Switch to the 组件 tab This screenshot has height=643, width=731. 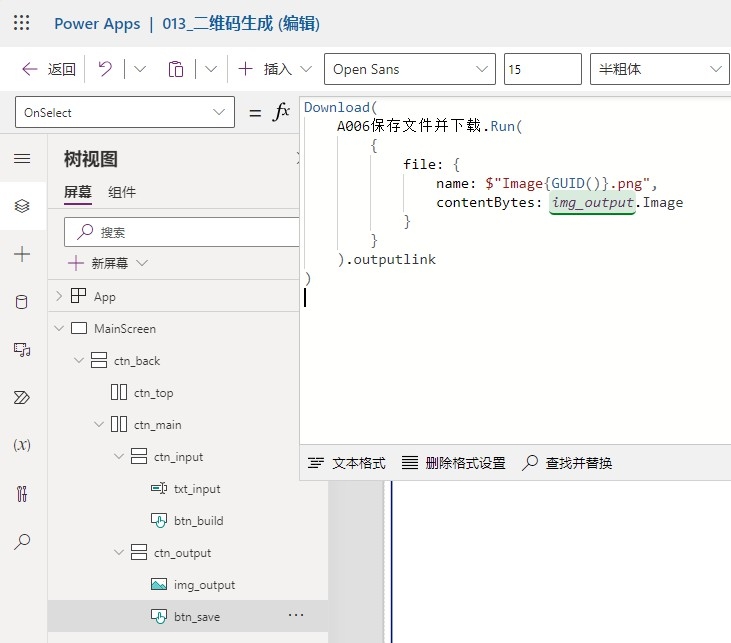tap(122, 192)
